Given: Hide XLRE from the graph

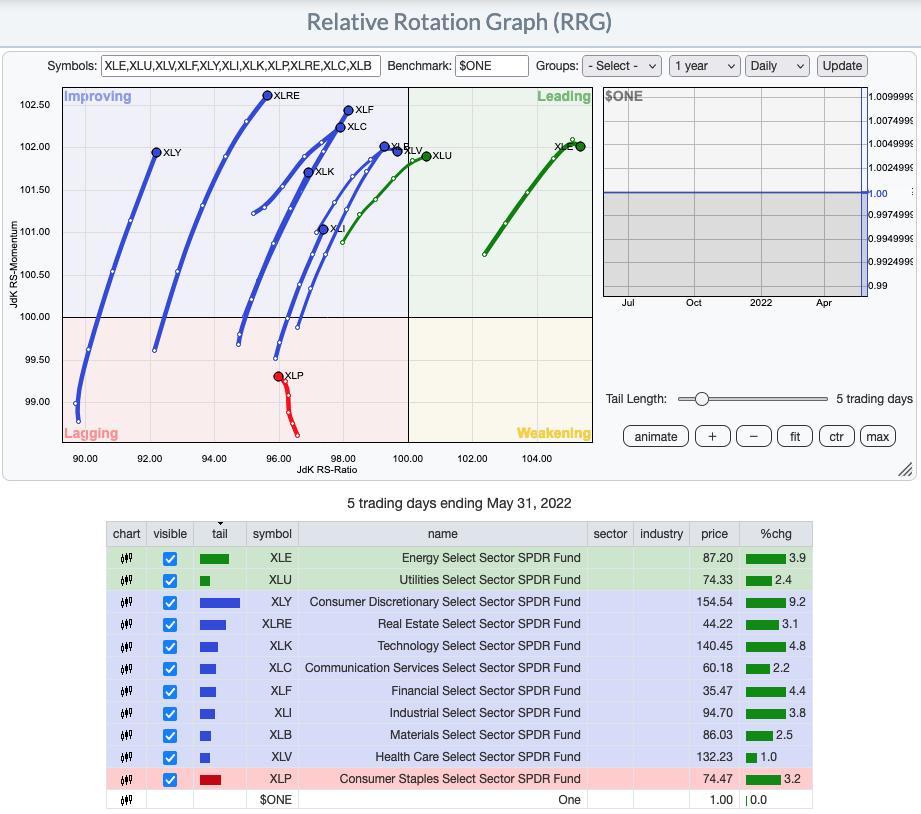Looking at the screenshot, I should 170,625.
